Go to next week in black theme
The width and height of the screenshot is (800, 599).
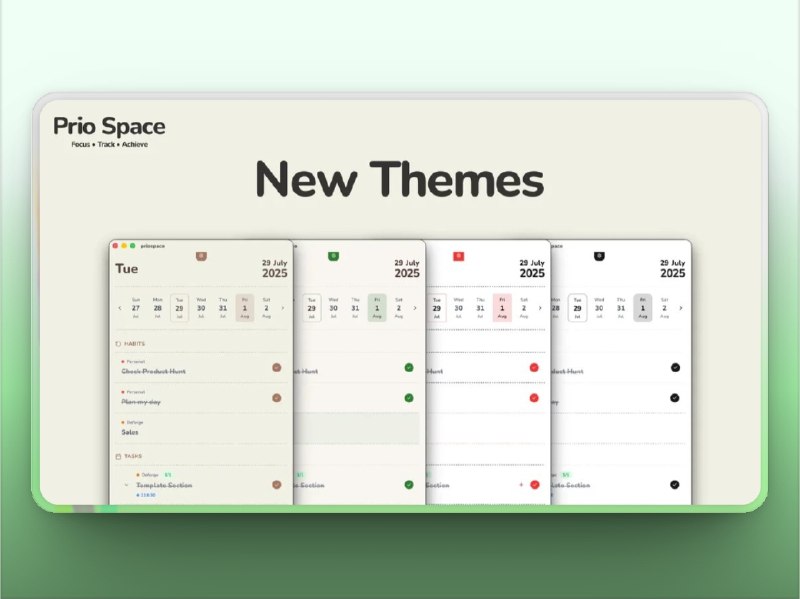coord(685,308)
